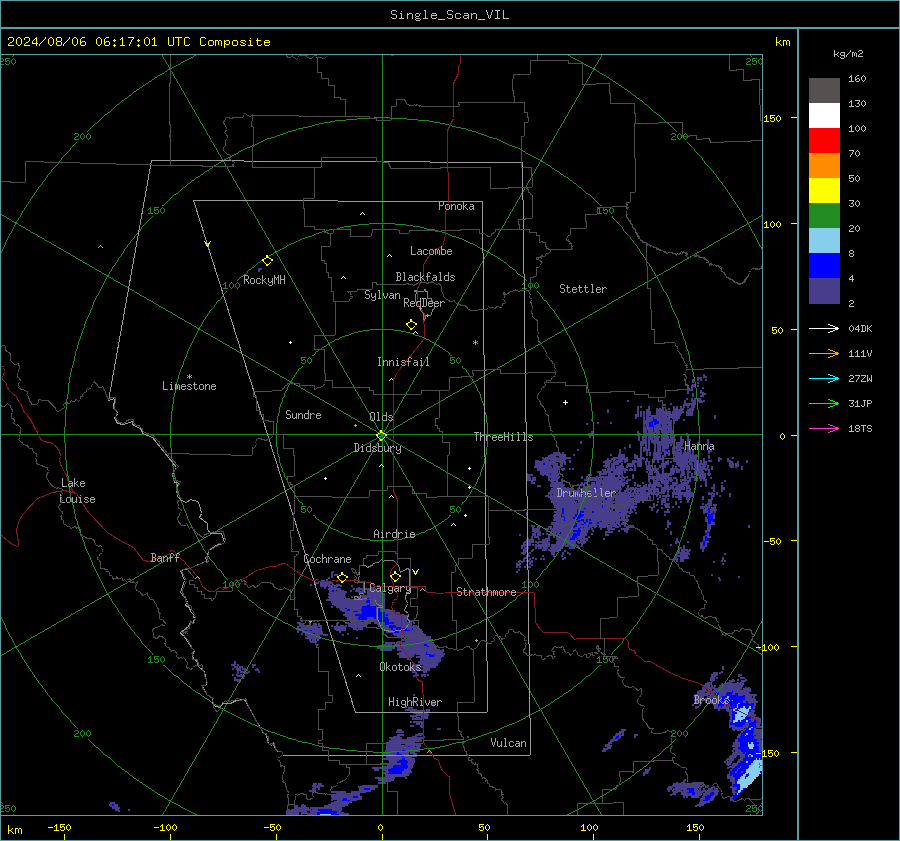900x841 pixels.
Task: Click the yellow 30-50 legend swatch
Action: [824, 191]
